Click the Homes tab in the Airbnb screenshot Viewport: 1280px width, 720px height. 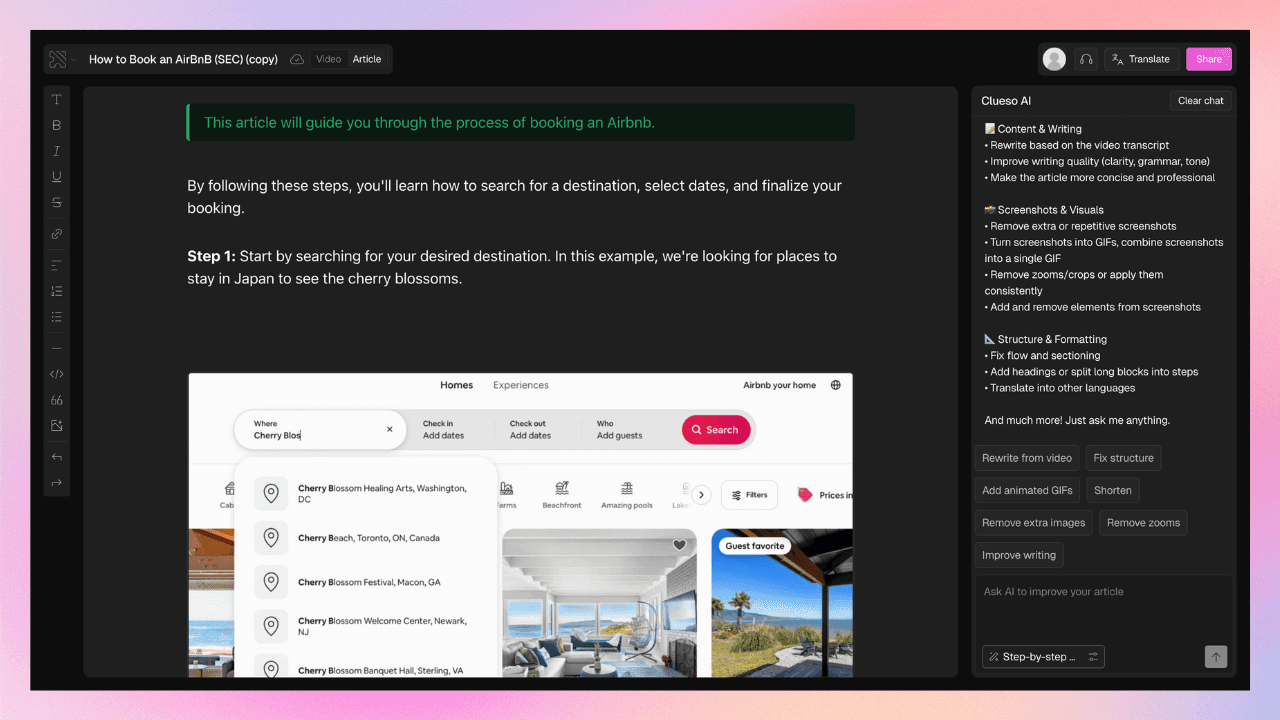click(x=457, y=385)
